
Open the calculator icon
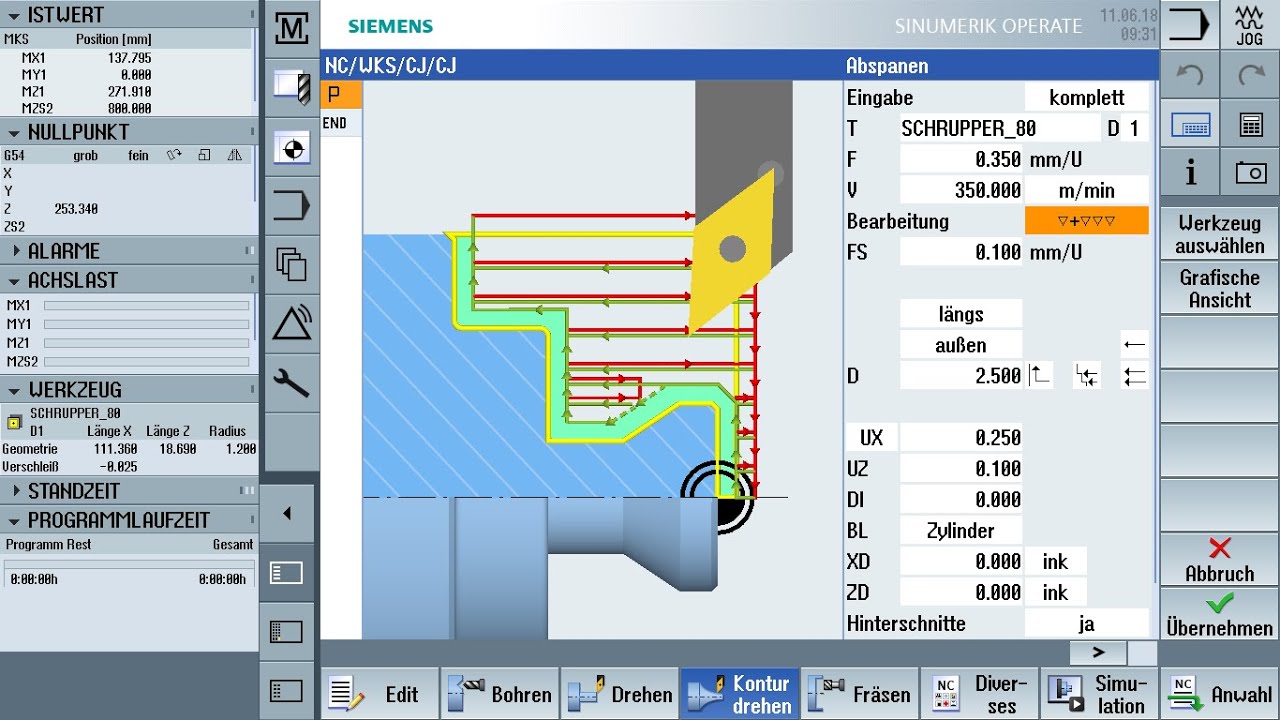pos(1250,125)
